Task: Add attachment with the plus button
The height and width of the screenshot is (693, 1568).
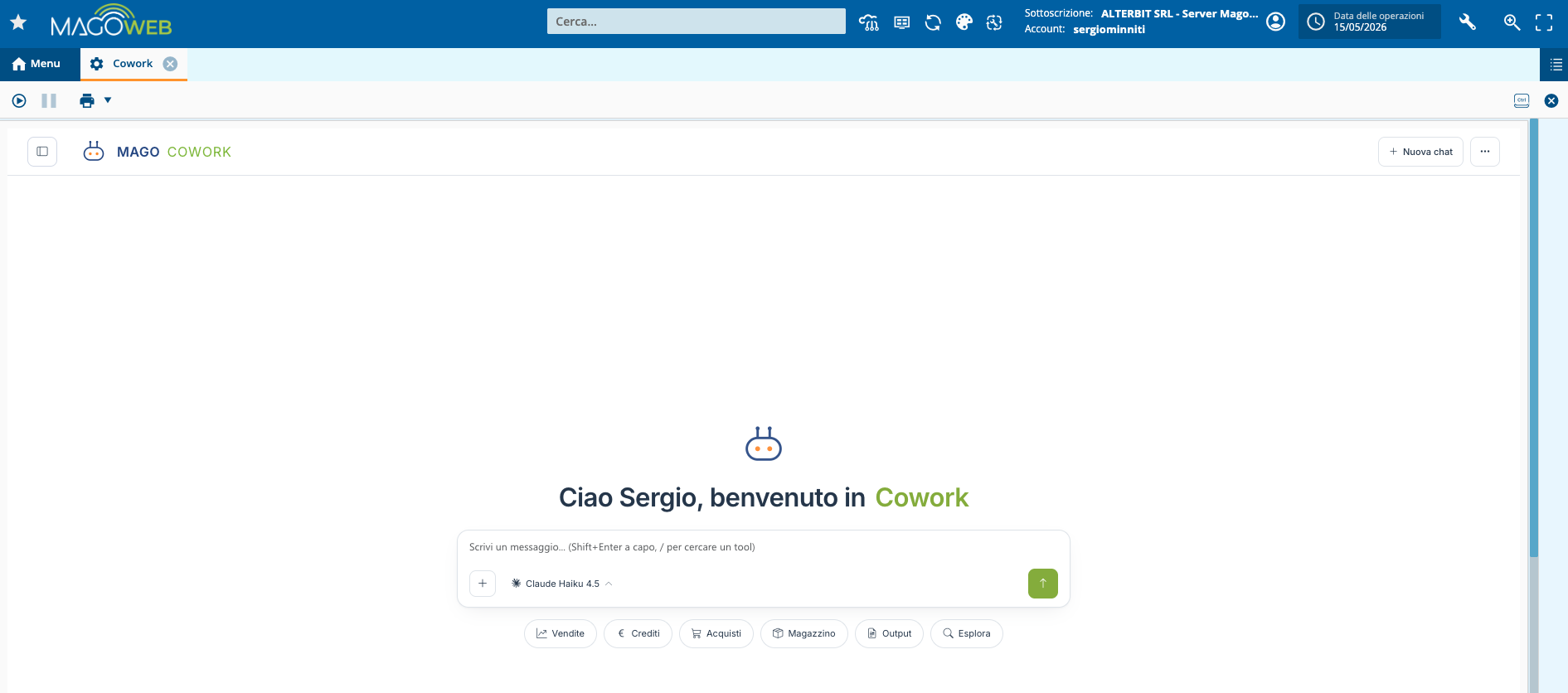Action: 483,584
